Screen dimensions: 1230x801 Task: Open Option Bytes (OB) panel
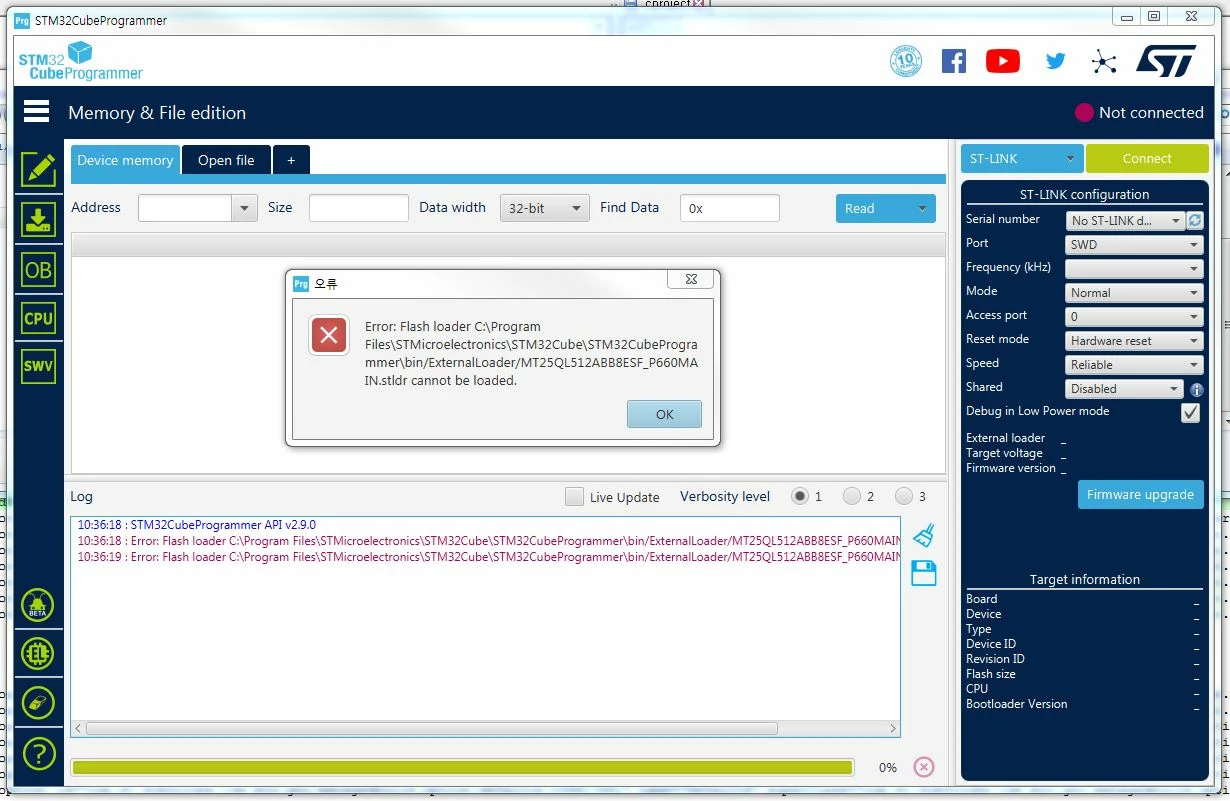(x=38, y=270)
